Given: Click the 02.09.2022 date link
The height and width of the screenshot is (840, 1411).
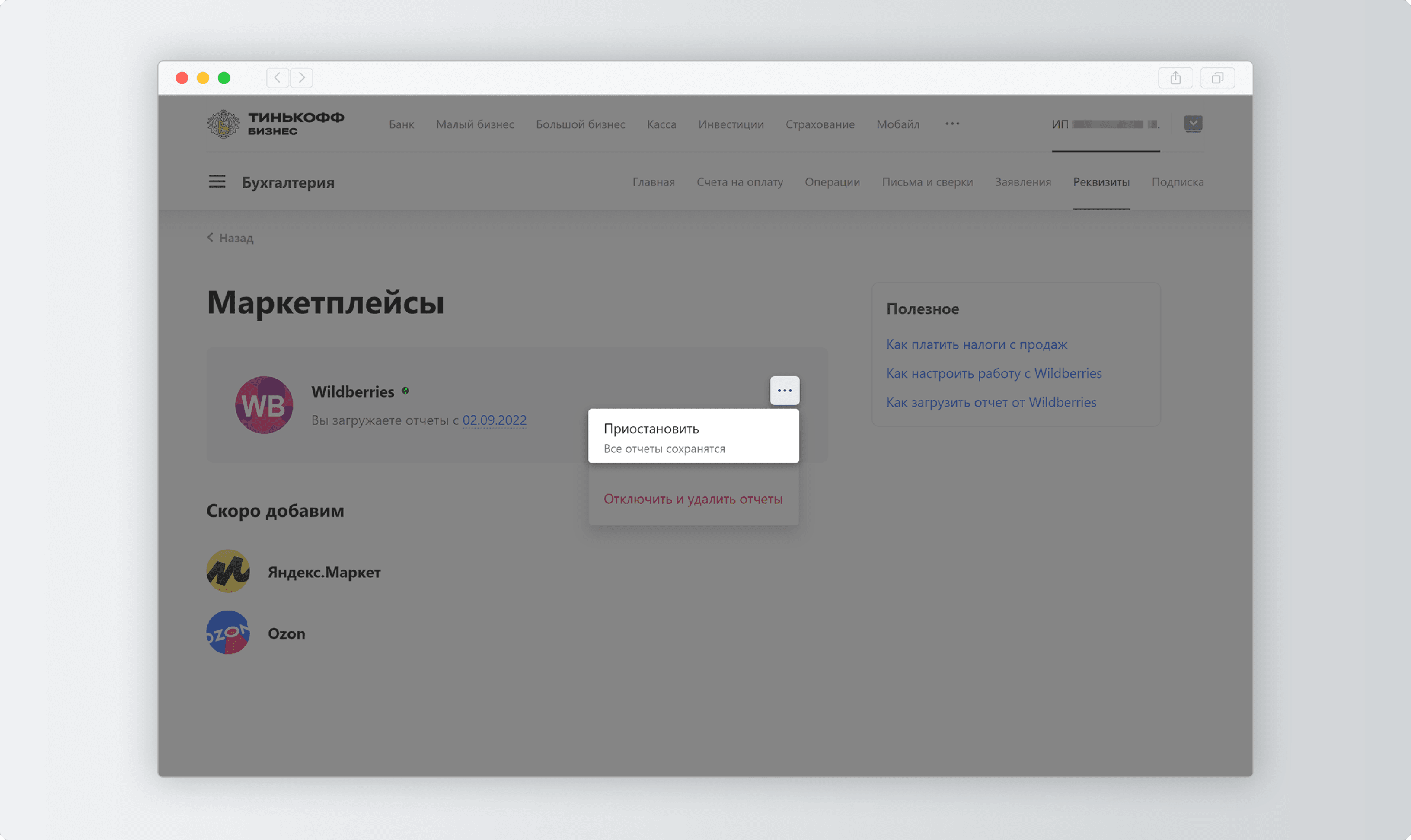Looking at the screenshot, I should (494, 420).
